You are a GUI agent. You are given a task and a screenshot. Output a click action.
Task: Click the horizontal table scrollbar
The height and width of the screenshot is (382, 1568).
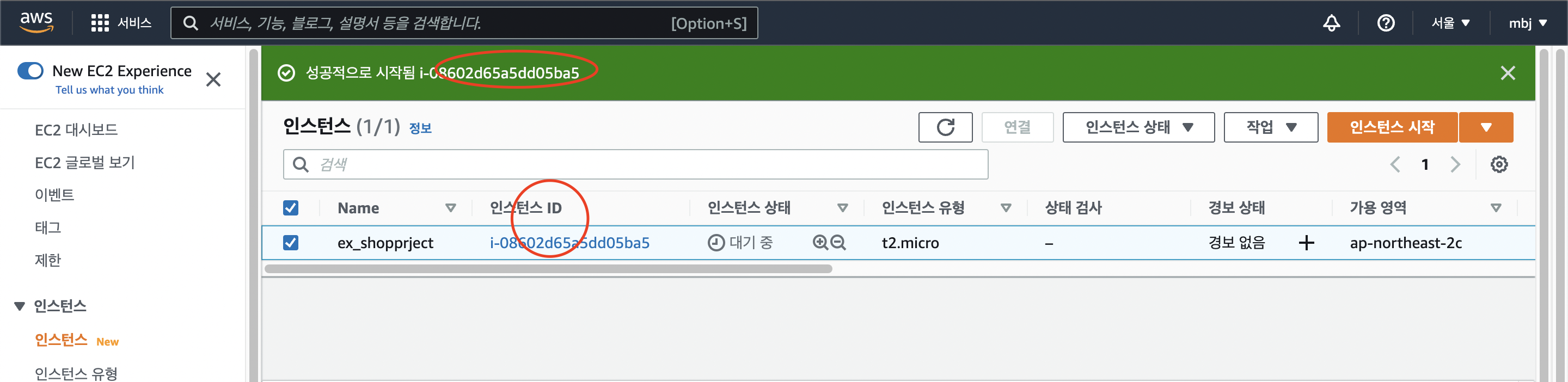pos(548,269)
